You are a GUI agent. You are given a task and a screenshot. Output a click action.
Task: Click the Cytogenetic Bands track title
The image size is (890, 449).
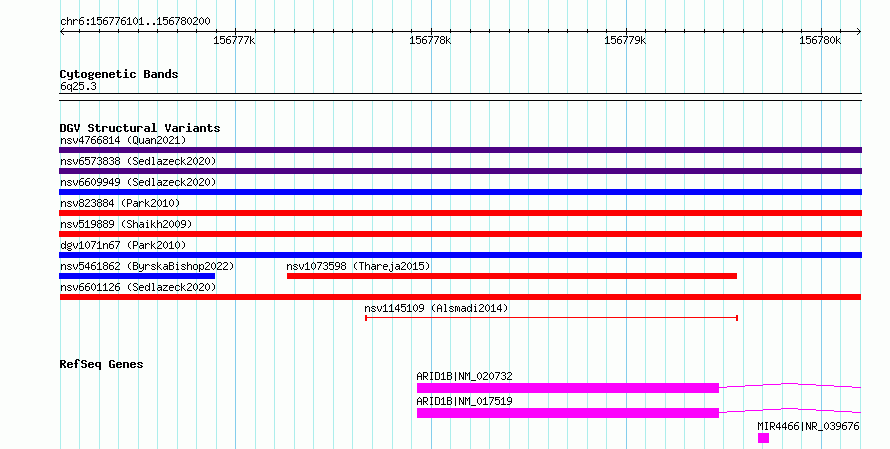click(x=119, y=74)
